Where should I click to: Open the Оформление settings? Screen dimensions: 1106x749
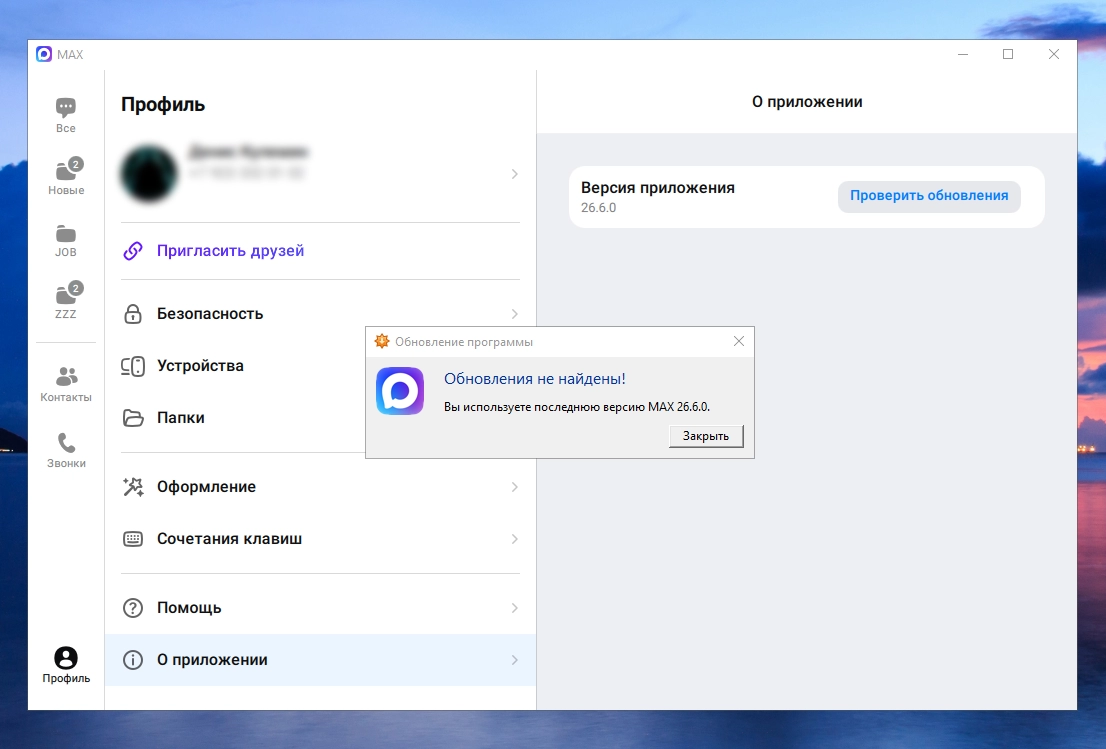(320, 487)
